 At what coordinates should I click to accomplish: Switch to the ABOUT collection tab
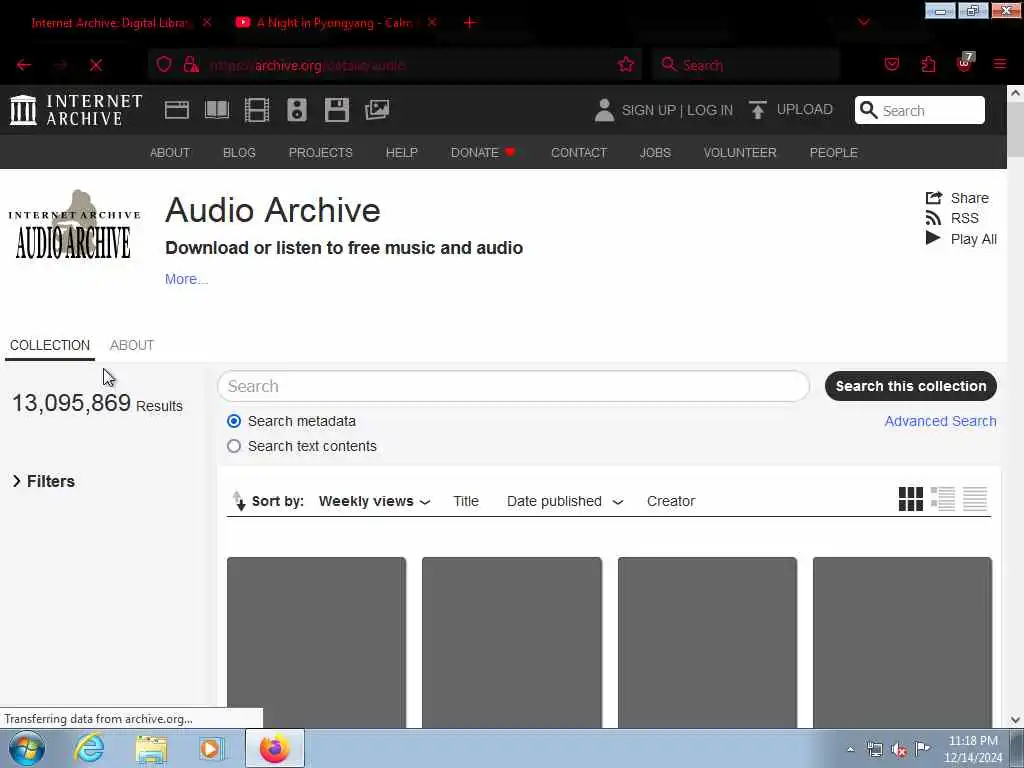(132, 345)
